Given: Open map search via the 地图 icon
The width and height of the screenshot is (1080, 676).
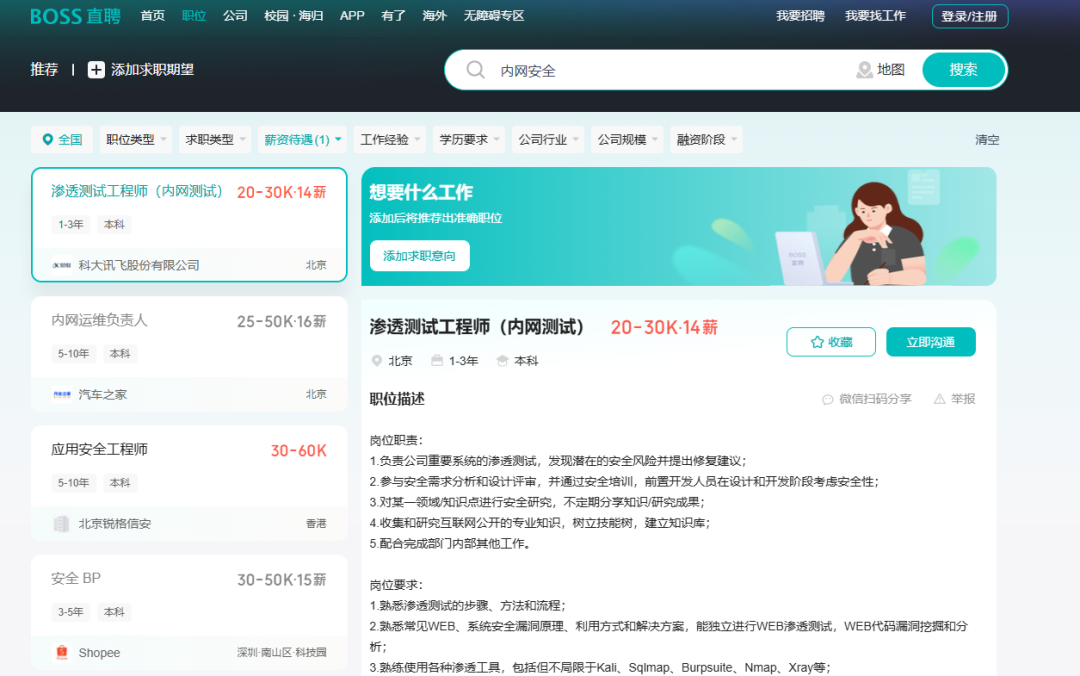Looking at the screenshot, I should click(x=864, y=70).
